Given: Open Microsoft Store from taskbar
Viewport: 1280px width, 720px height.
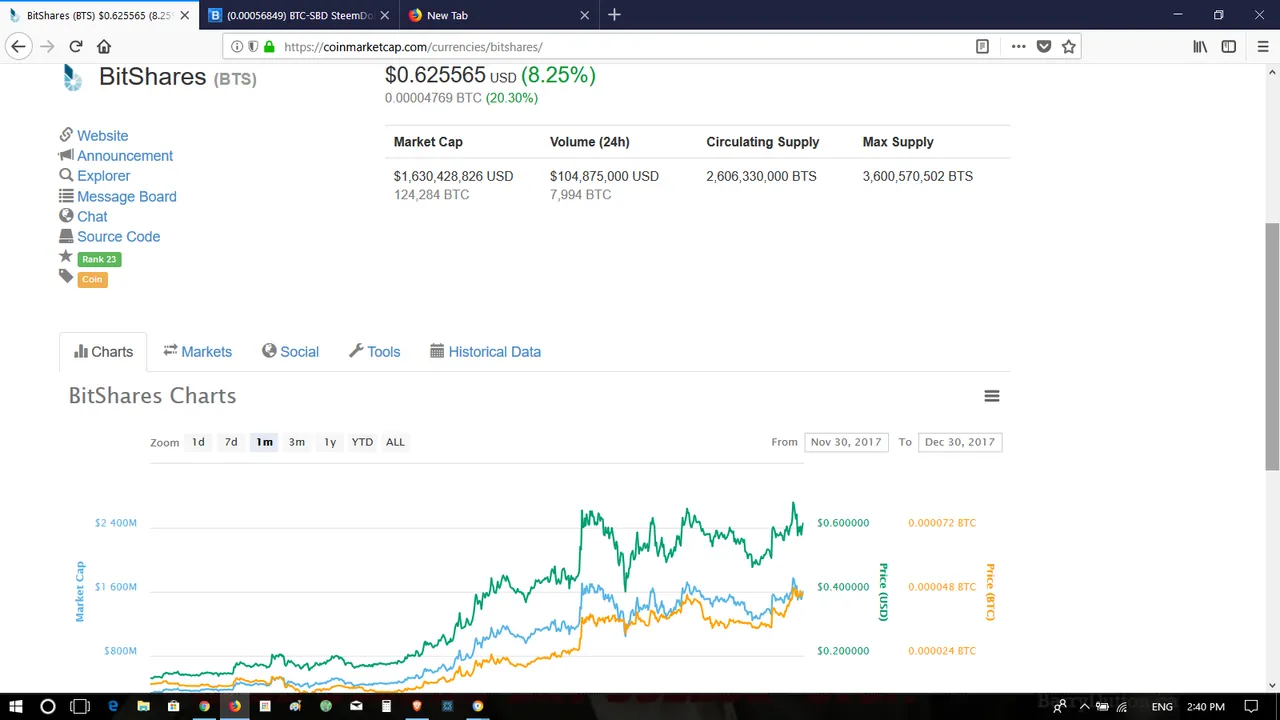Looking at the screenshot, I should click(x=174, y=706).
